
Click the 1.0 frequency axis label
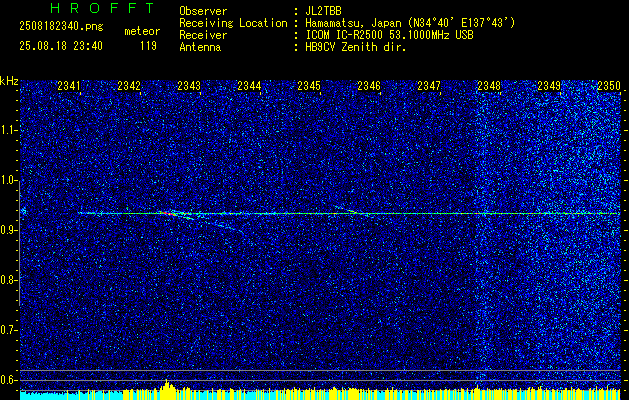point(9,180)
